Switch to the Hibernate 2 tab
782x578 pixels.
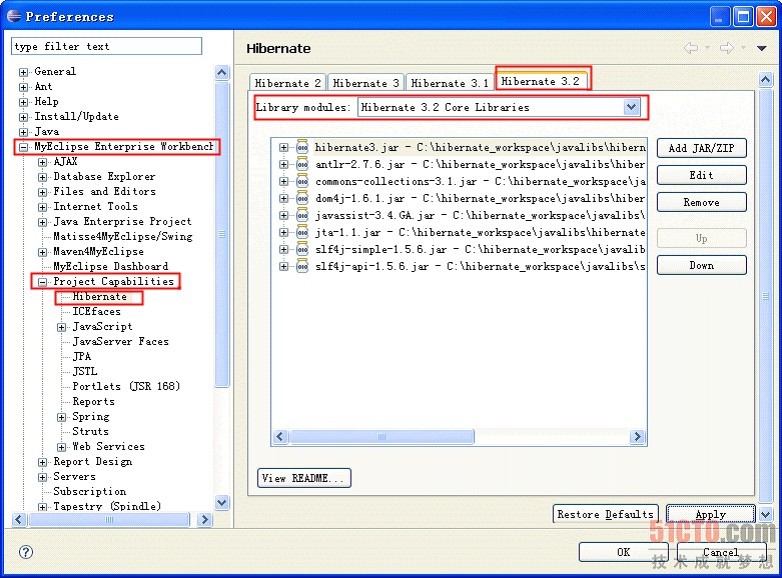click(287, 83)
